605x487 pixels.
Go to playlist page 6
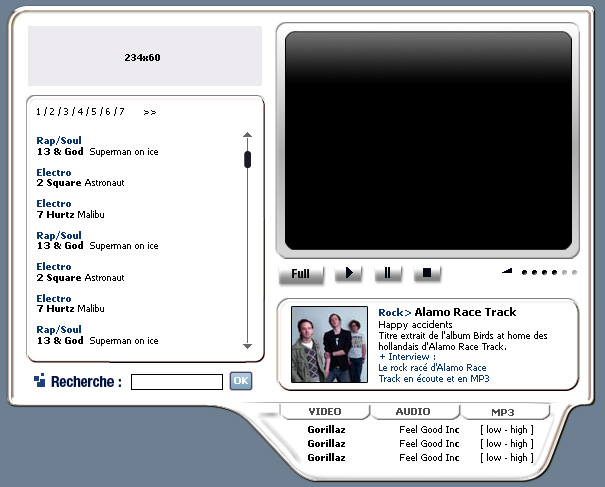[x=108, y=112]
